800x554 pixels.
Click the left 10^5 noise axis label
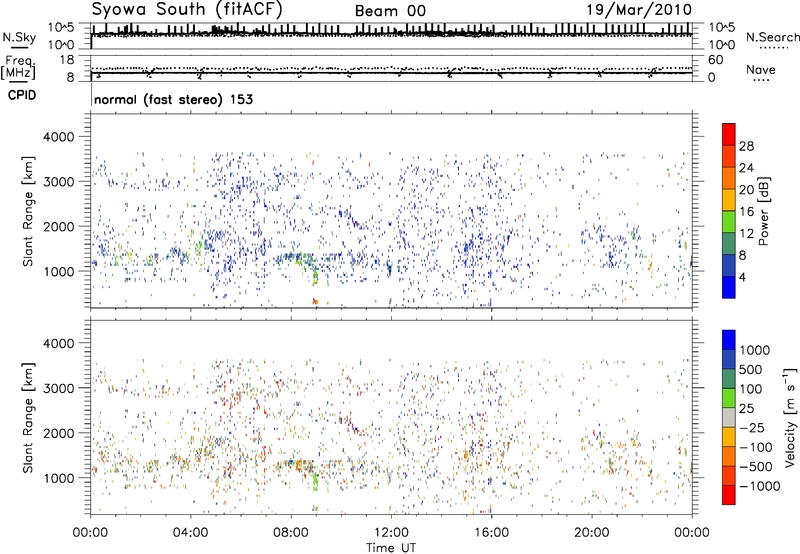61,27
